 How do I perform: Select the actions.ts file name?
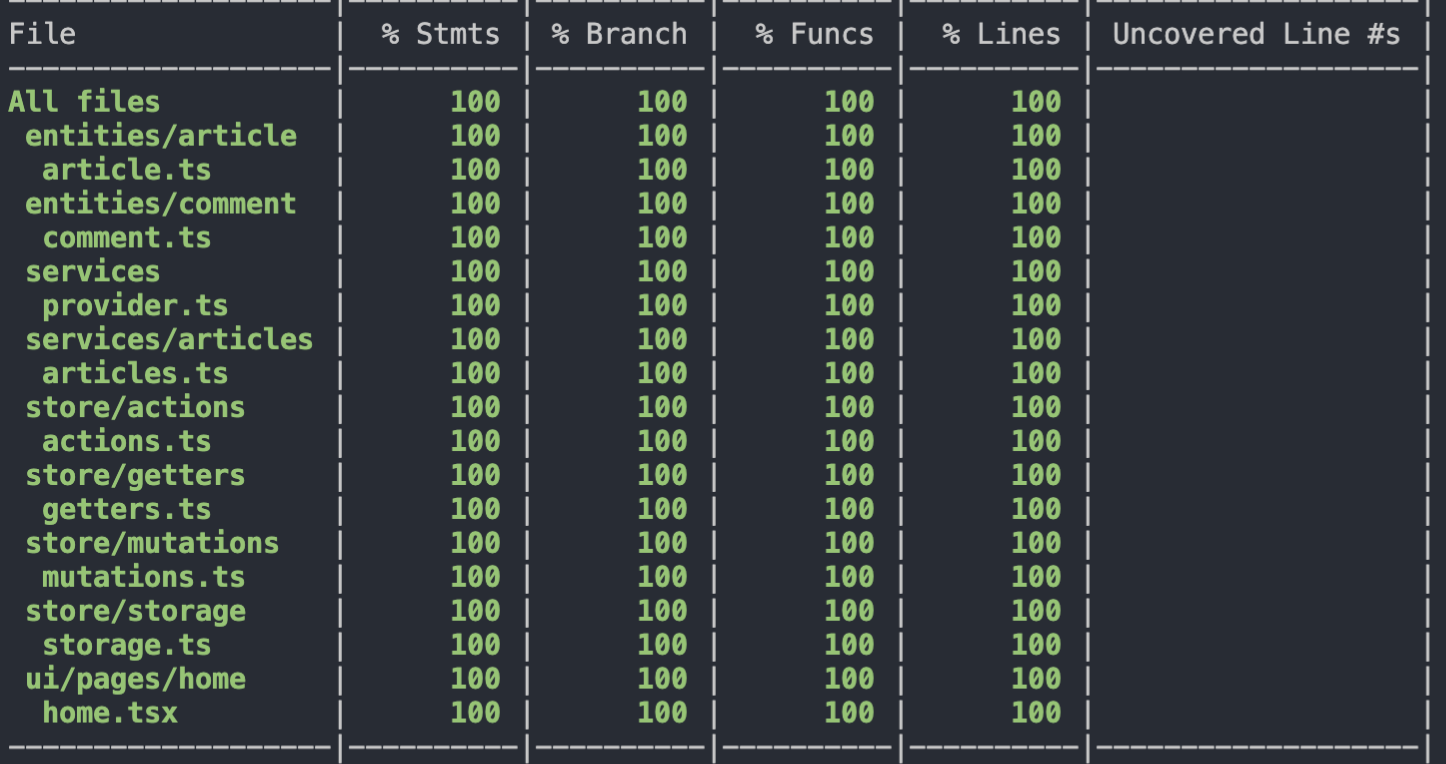tap(125, 441)
